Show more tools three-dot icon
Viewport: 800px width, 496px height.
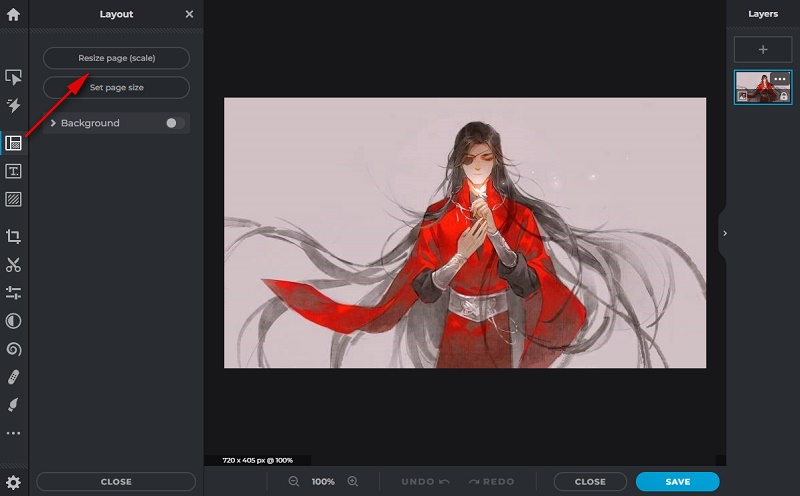13,433
